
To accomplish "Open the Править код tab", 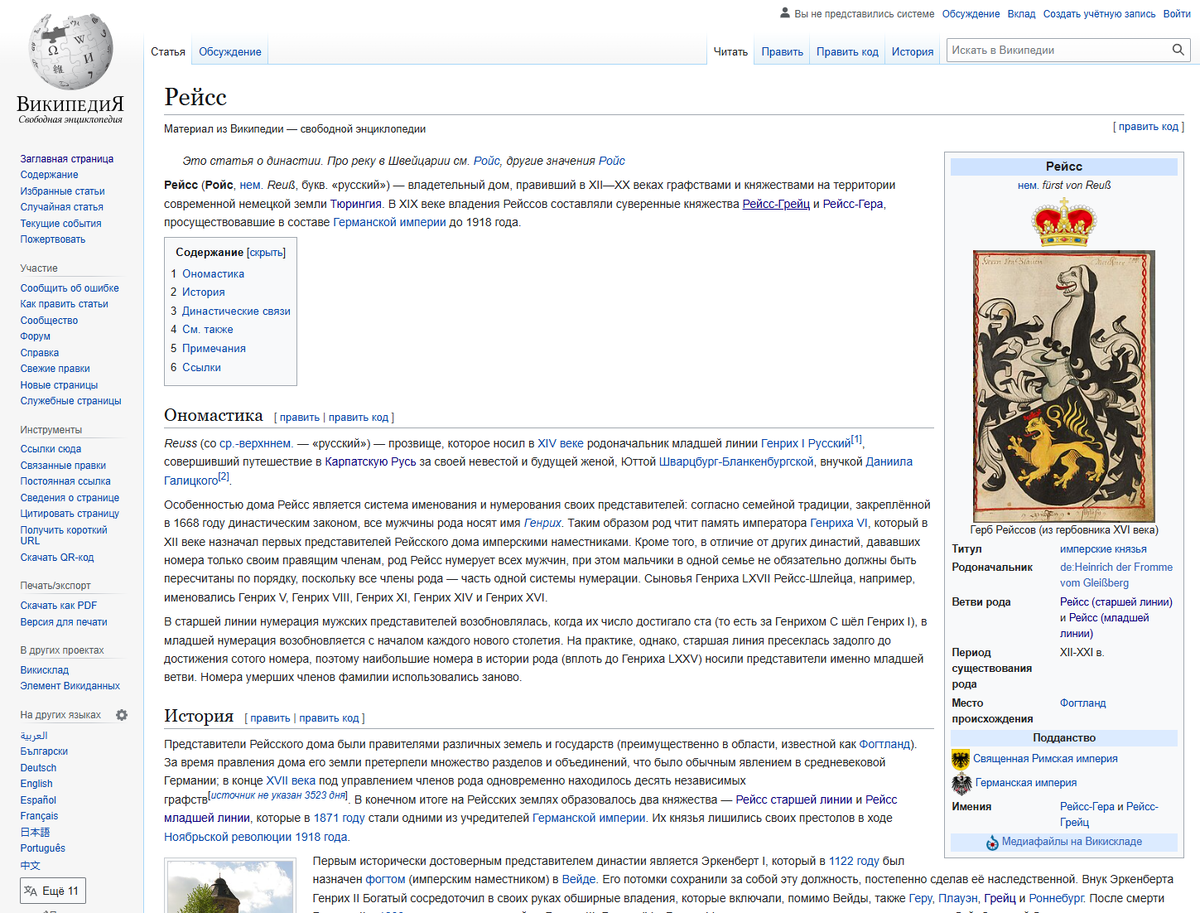I will 847,52.
